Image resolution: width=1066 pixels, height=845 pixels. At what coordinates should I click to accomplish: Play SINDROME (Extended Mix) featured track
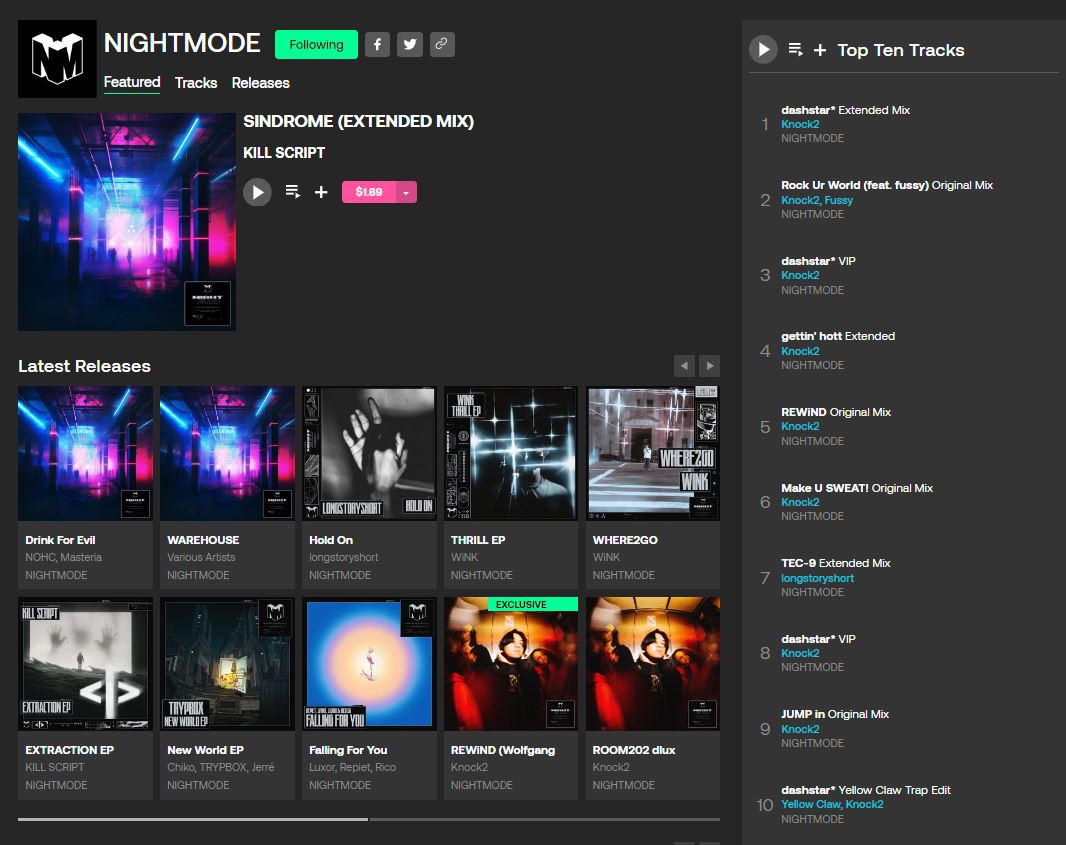pyautogui.click(x=258, y=192)
